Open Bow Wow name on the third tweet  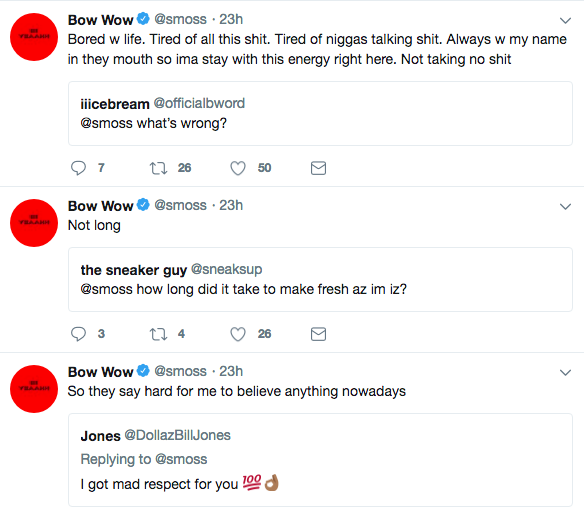(101, 372)
